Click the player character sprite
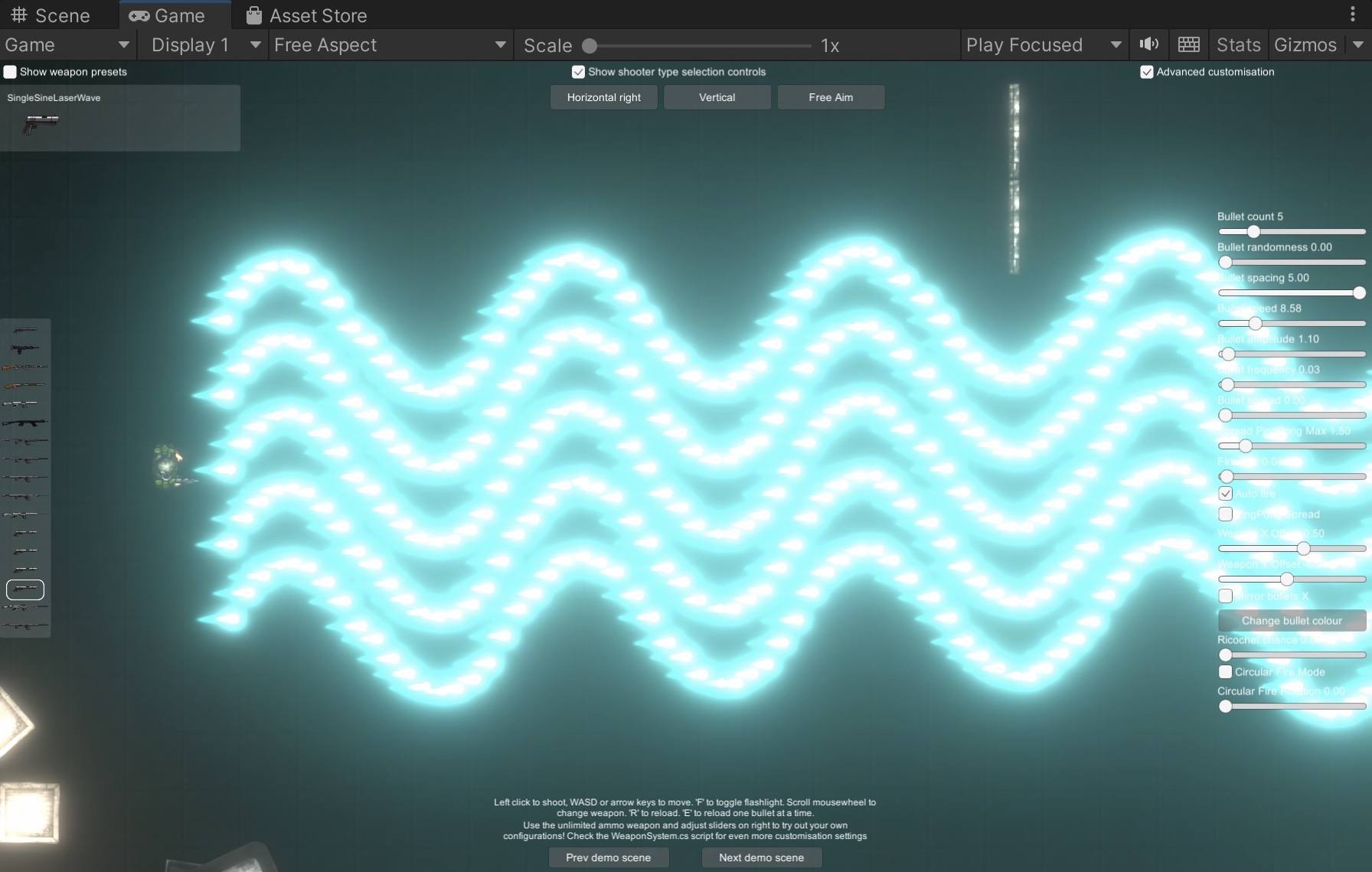 (x=168, y=465)
